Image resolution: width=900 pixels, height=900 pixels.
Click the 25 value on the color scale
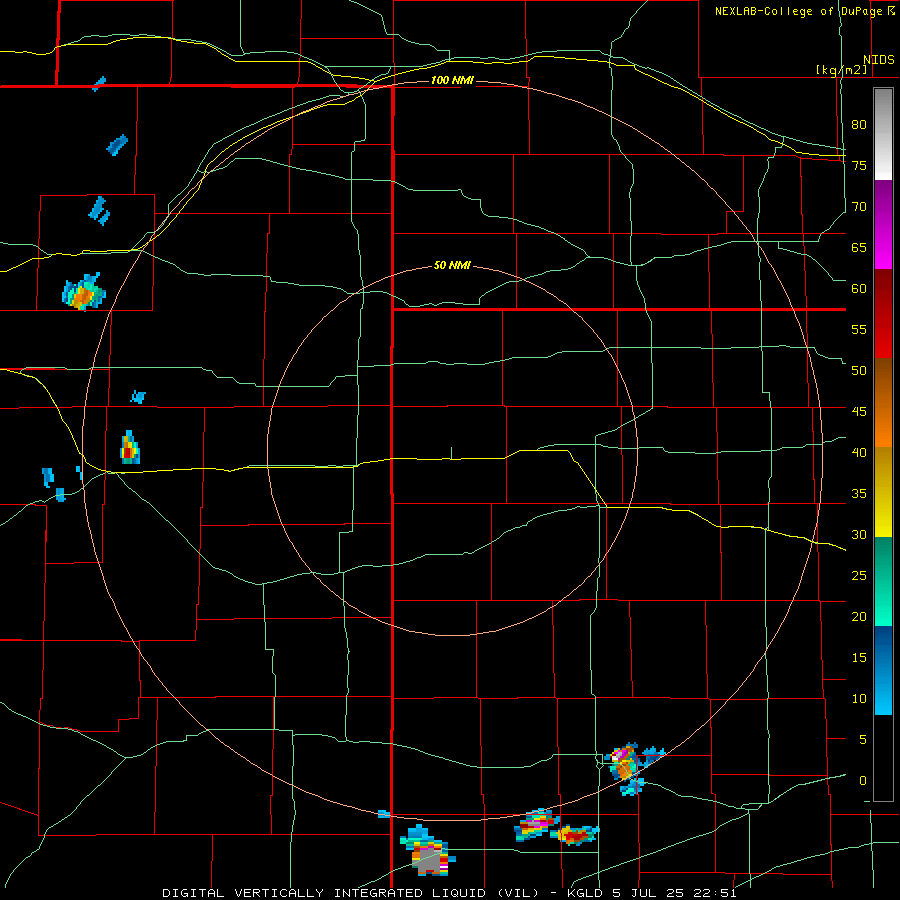click(859, 576)
